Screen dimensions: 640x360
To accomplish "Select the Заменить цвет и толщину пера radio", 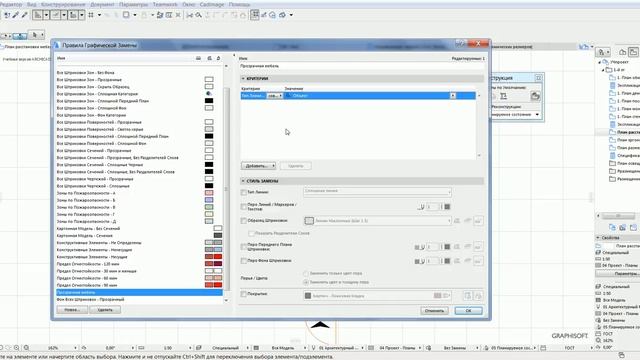I will 306,282.
